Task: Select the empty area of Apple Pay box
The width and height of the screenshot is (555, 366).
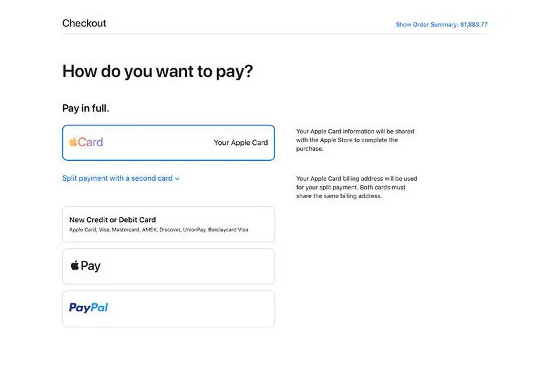Action: pos(188,266)
